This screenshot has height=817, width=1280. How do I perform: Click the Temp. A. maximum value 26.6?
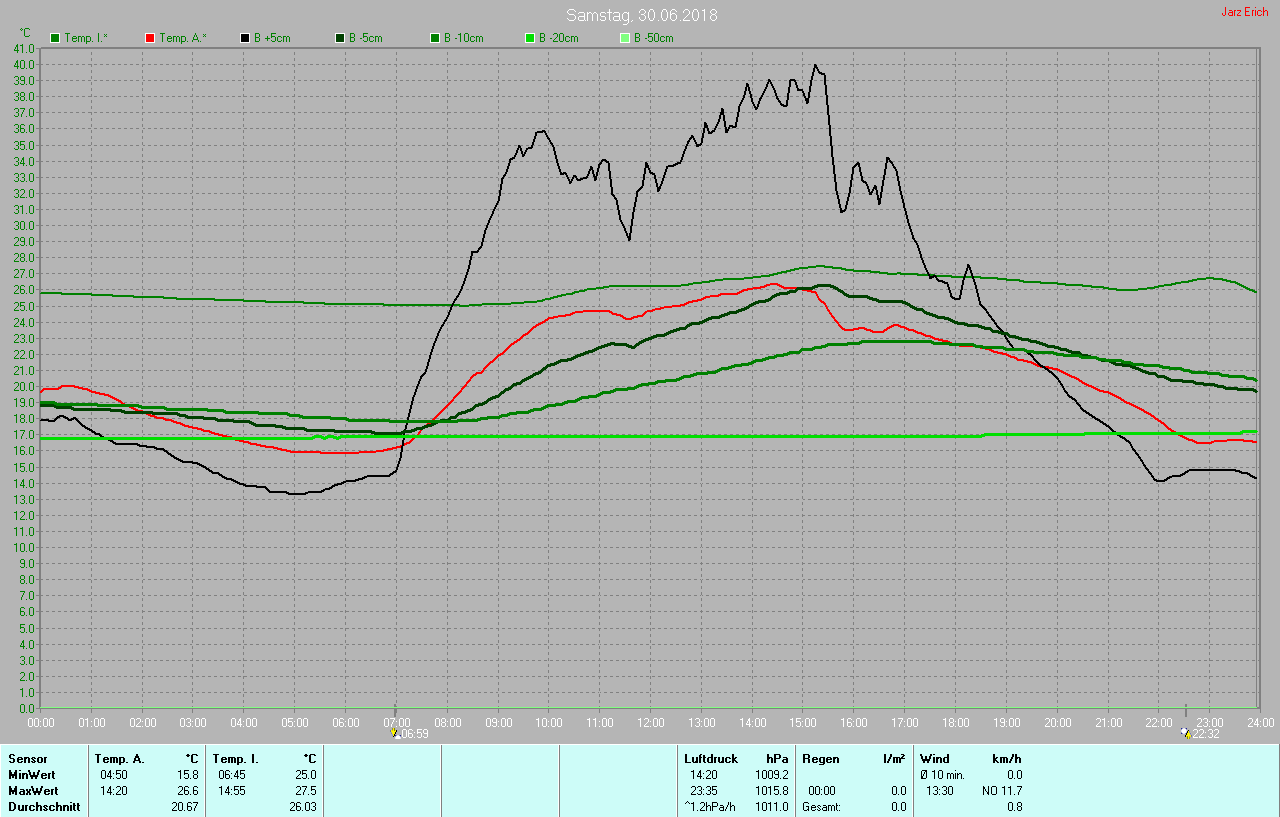point(187,791)
